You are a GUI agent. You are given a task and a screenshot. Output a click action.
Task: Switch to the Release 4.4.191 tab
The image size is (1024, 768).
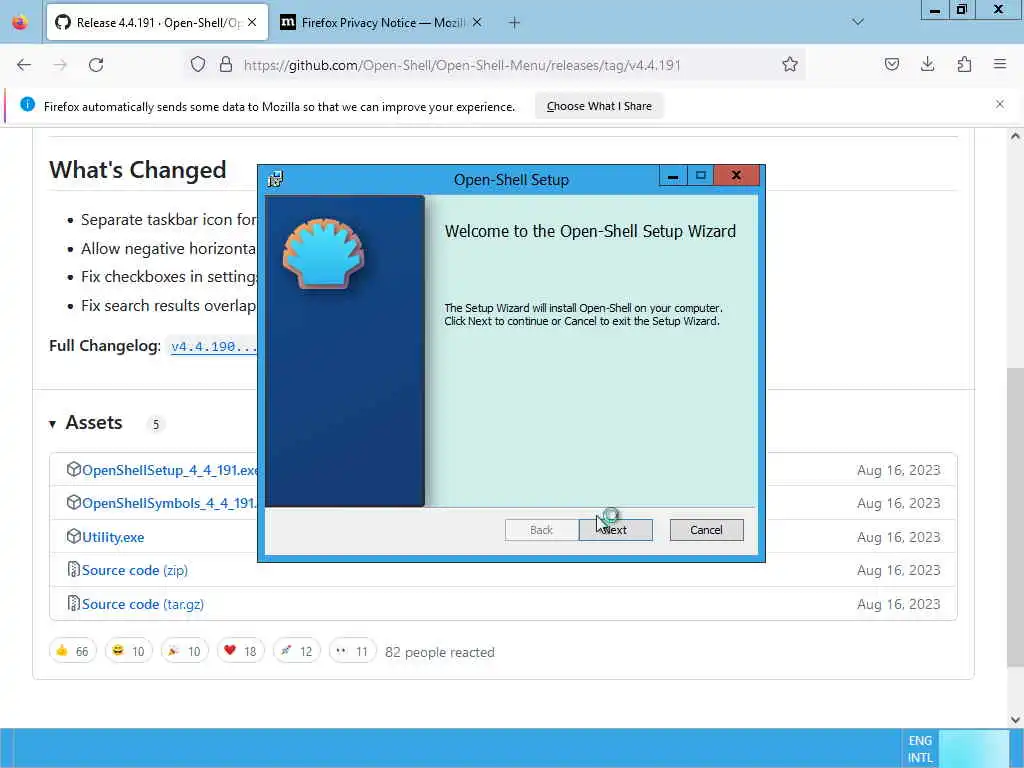157,22
